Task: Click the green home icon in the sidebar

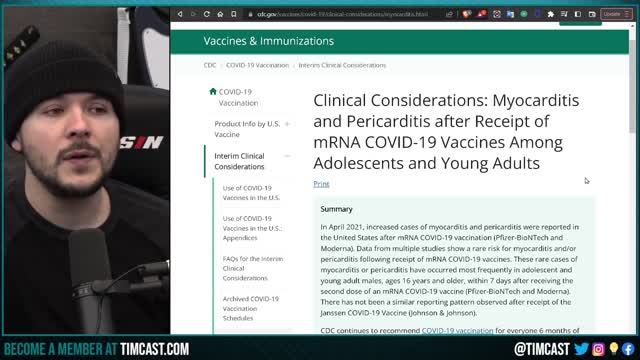Action: (213, 91)
